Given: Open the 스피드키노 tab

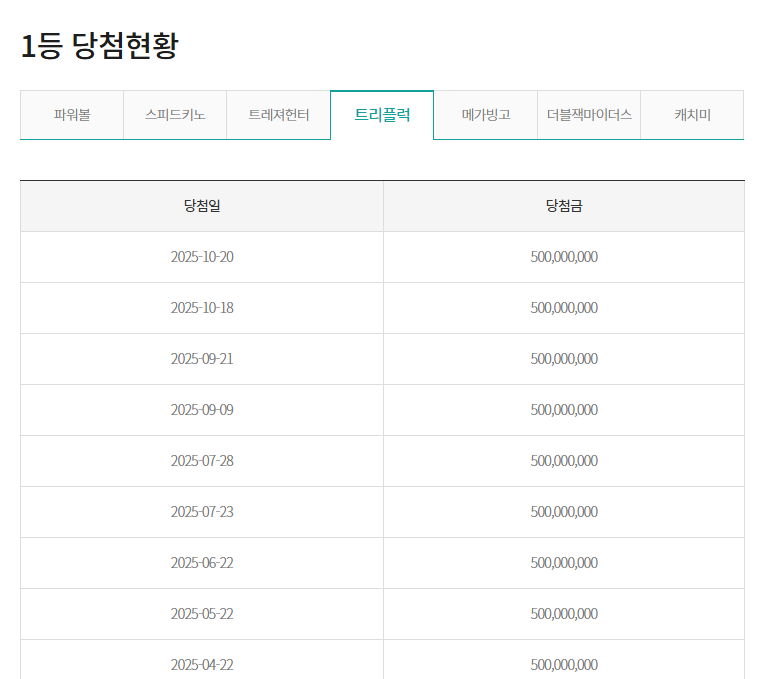Looking at the screenshot, I should [175, 115].
